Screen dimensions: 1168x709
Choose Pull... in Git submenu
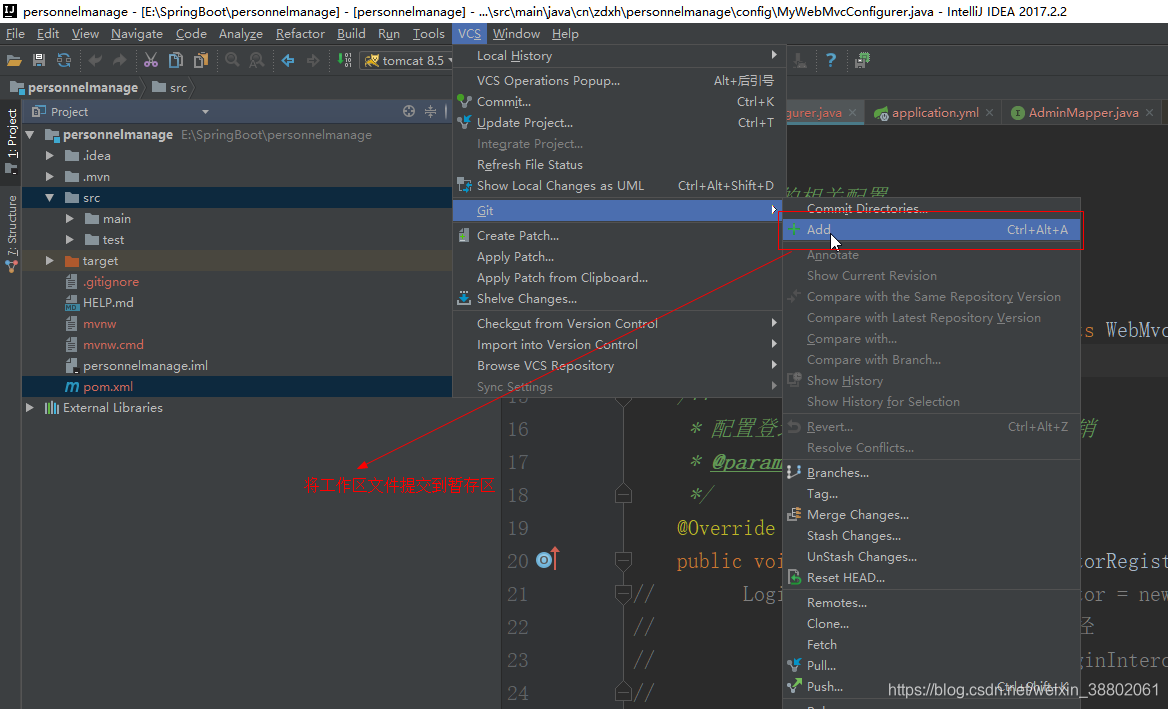tap(931, 666)
